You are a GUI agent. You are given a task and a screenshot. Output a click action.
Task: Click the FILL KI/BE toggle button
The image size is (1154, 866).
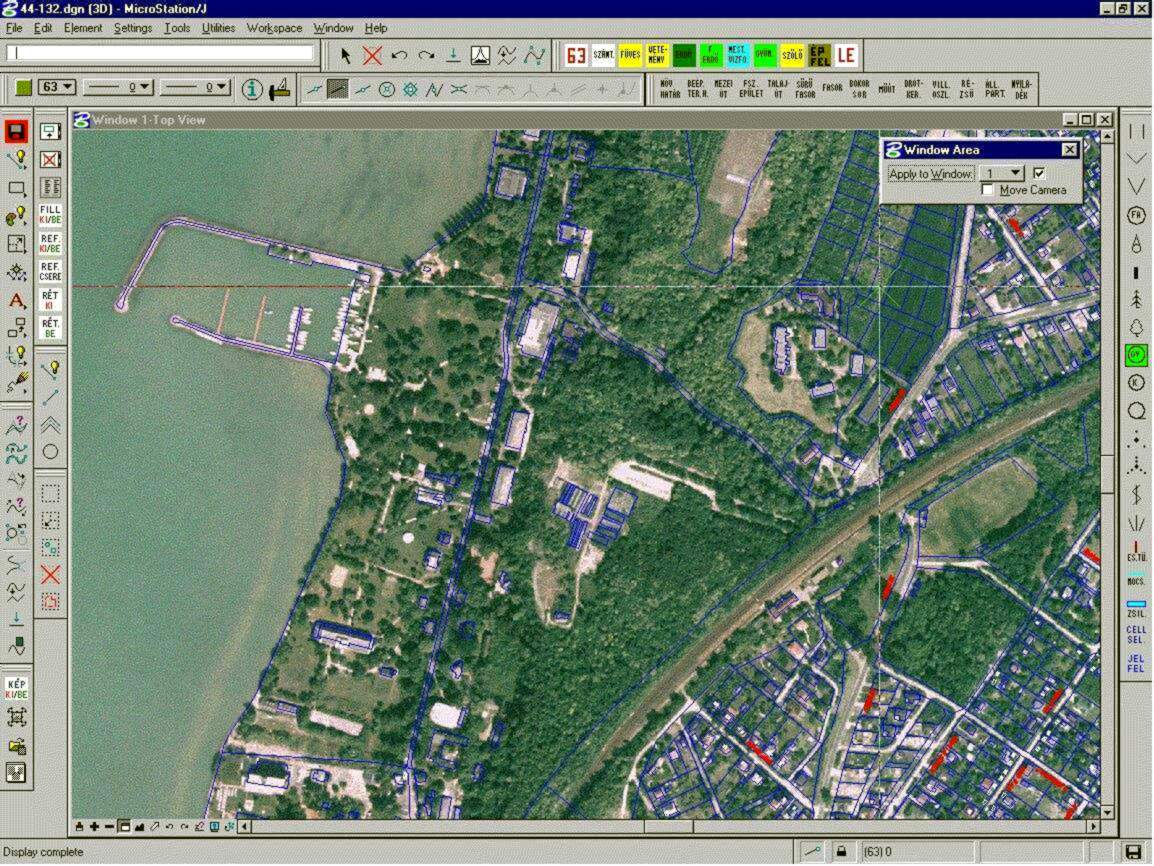50,214
